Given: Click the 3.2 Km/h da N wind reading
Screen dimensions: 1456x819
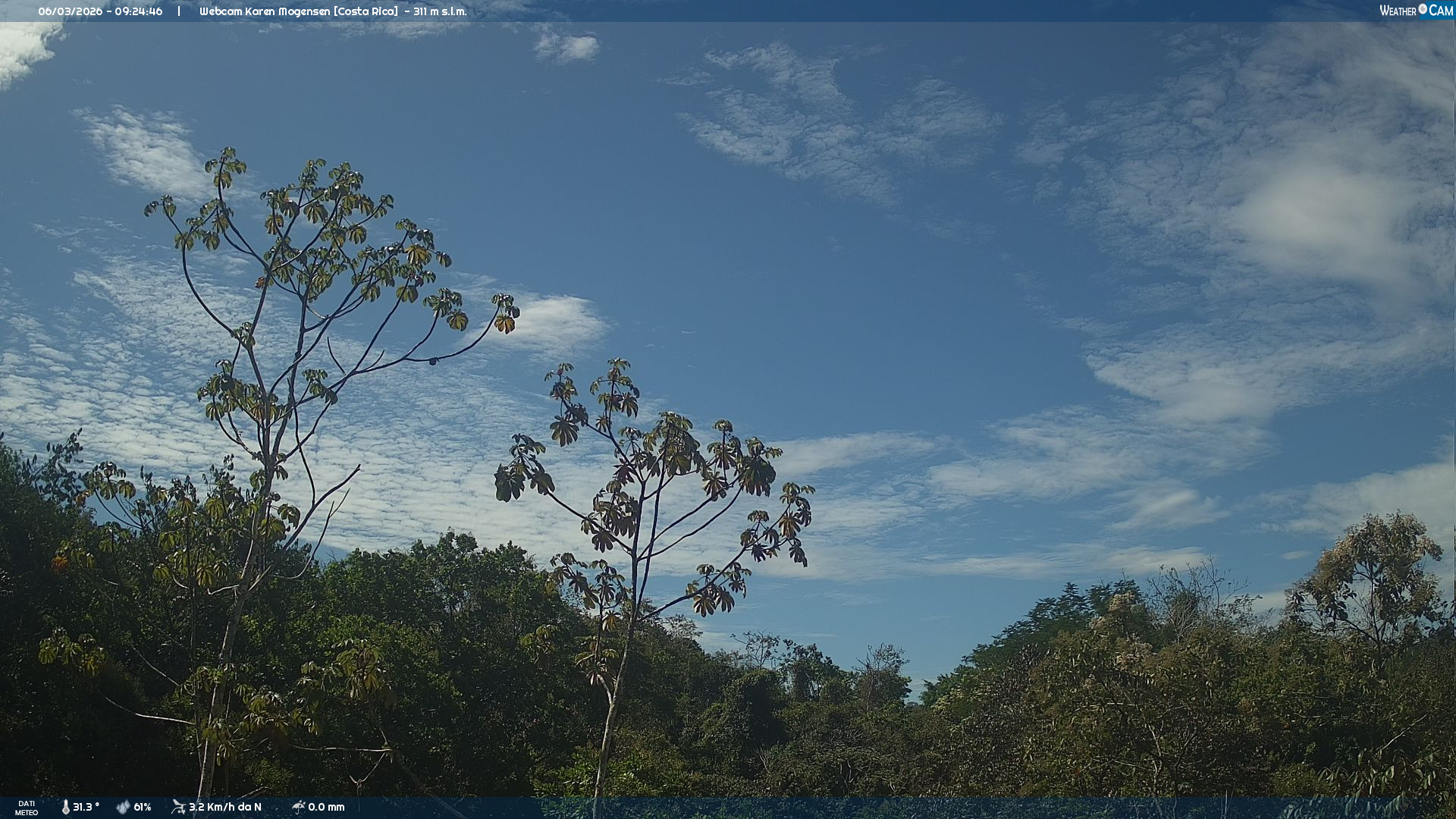Looking at the screenshot, I should (225, 807).
